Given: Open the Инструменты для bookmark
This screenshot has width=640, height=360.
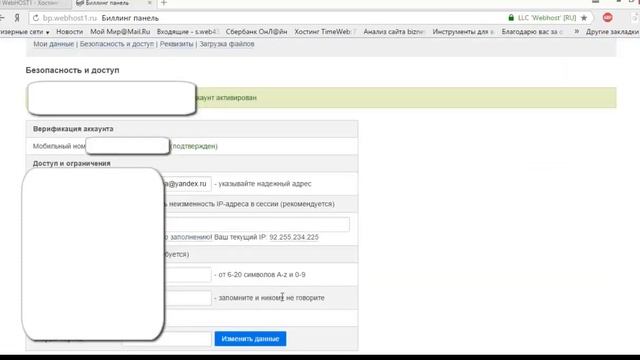Looking at the screenshot, I should click(x=463, y=31).
